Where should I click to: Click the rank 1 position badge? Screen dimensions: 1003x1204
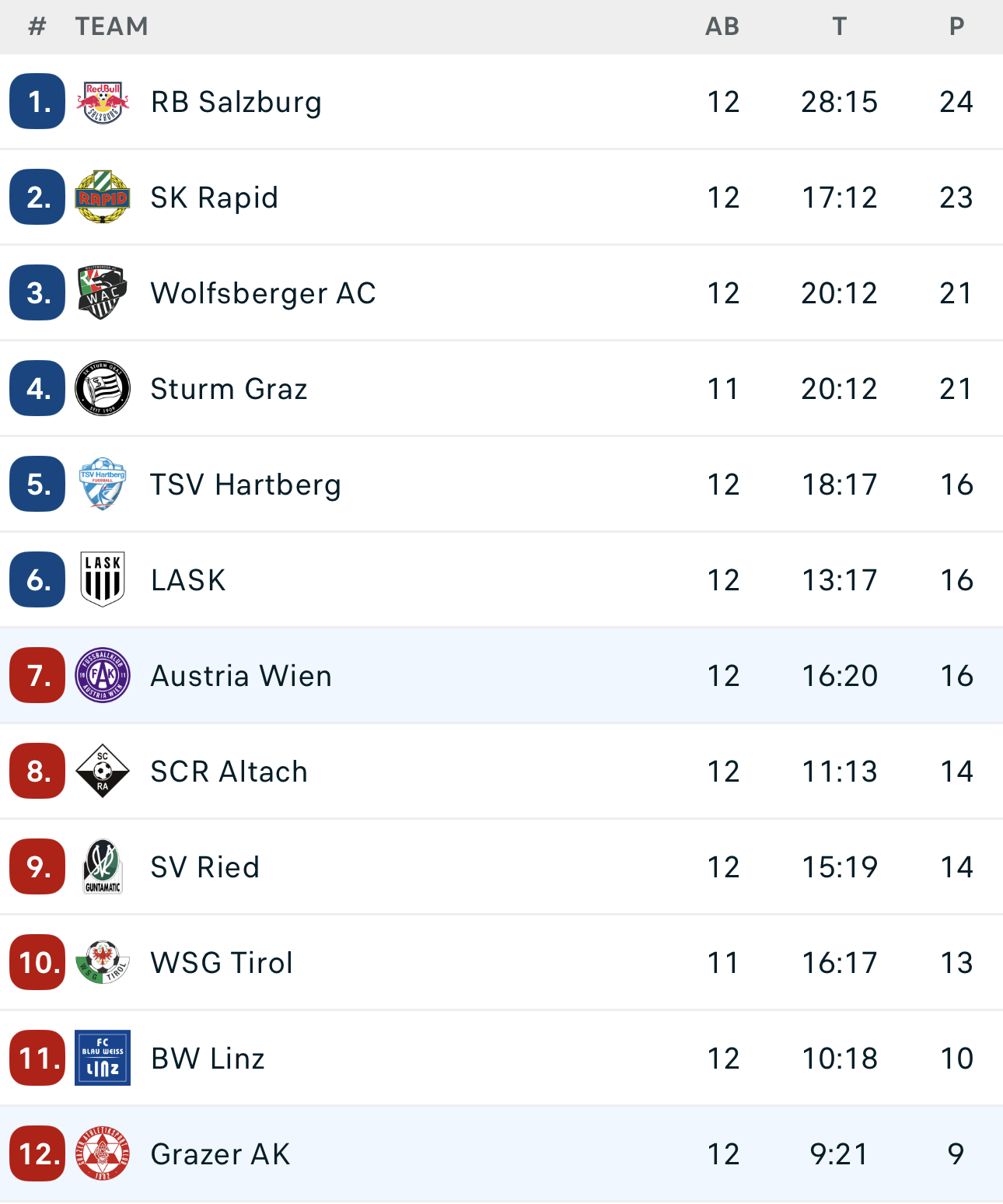(x=37, y=102)
